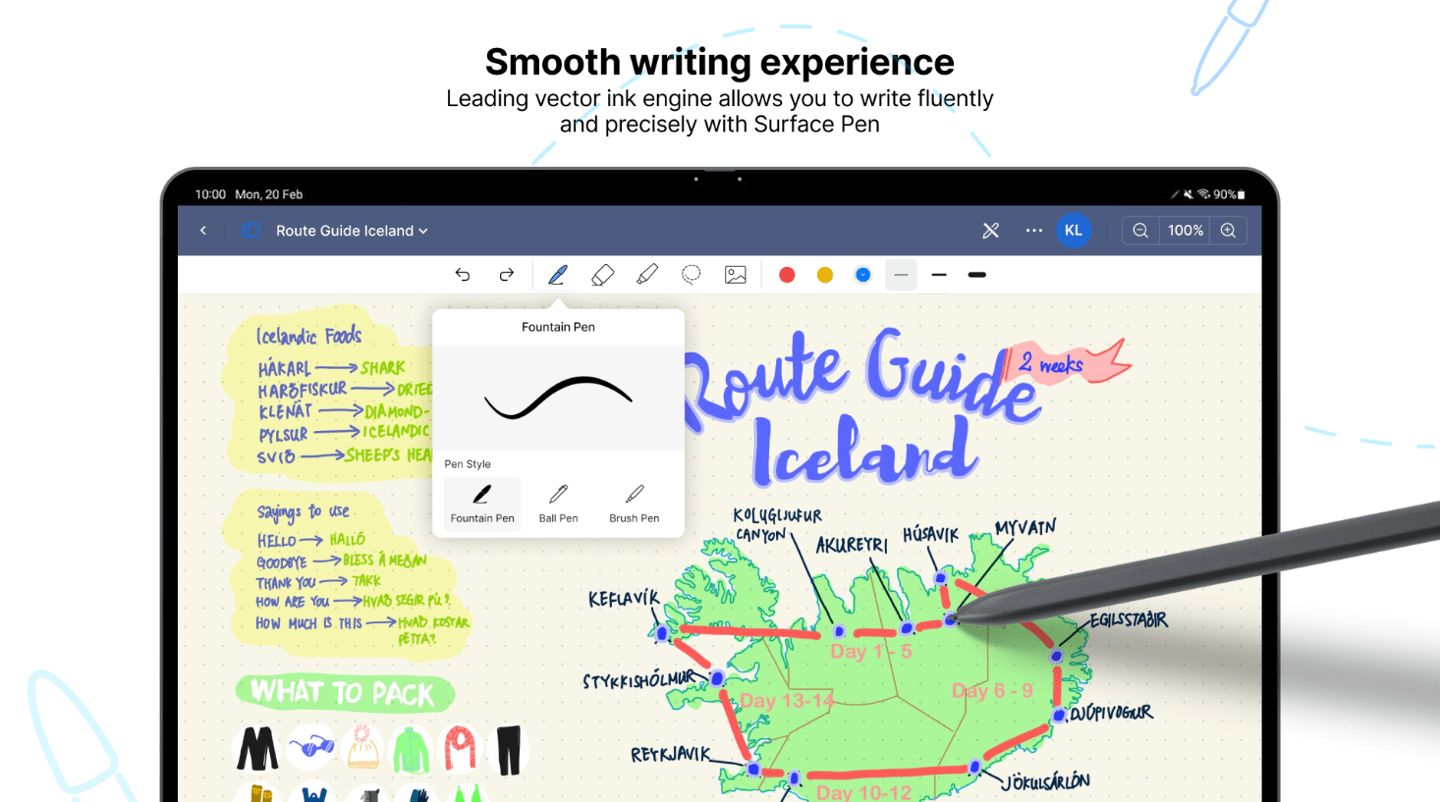Select the Eraser tool

[602, 275]
